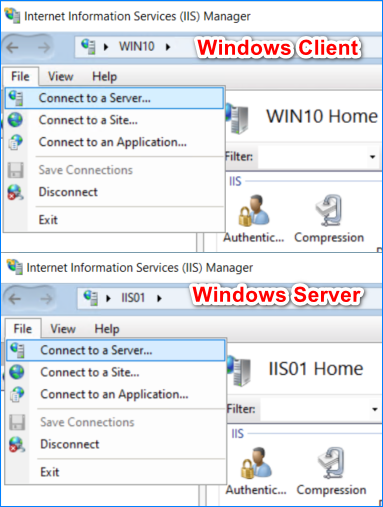
Task: Choose Connect to an Application in IIS01 menu
Action: tap(116, 394)
